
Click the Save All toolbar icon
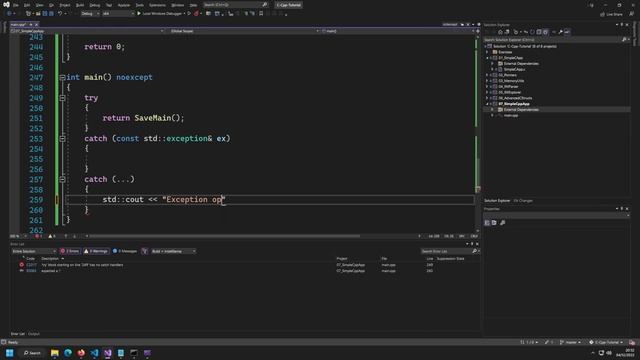(x=51, y=13)
